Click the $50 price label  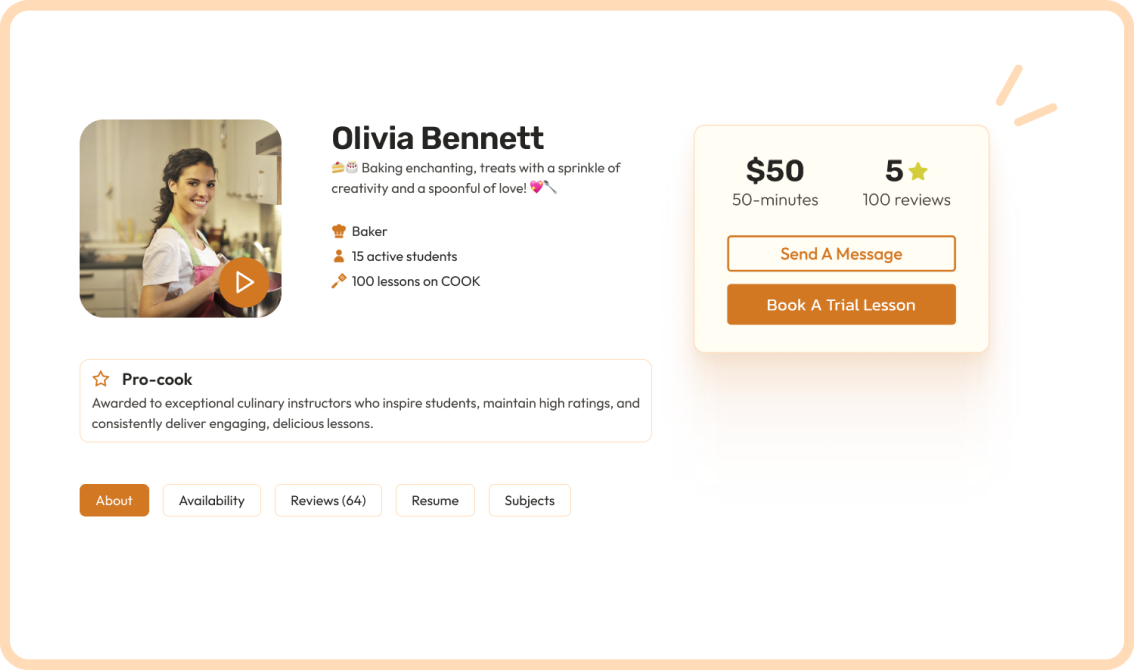pyautogui.click(x=775, y=171)
